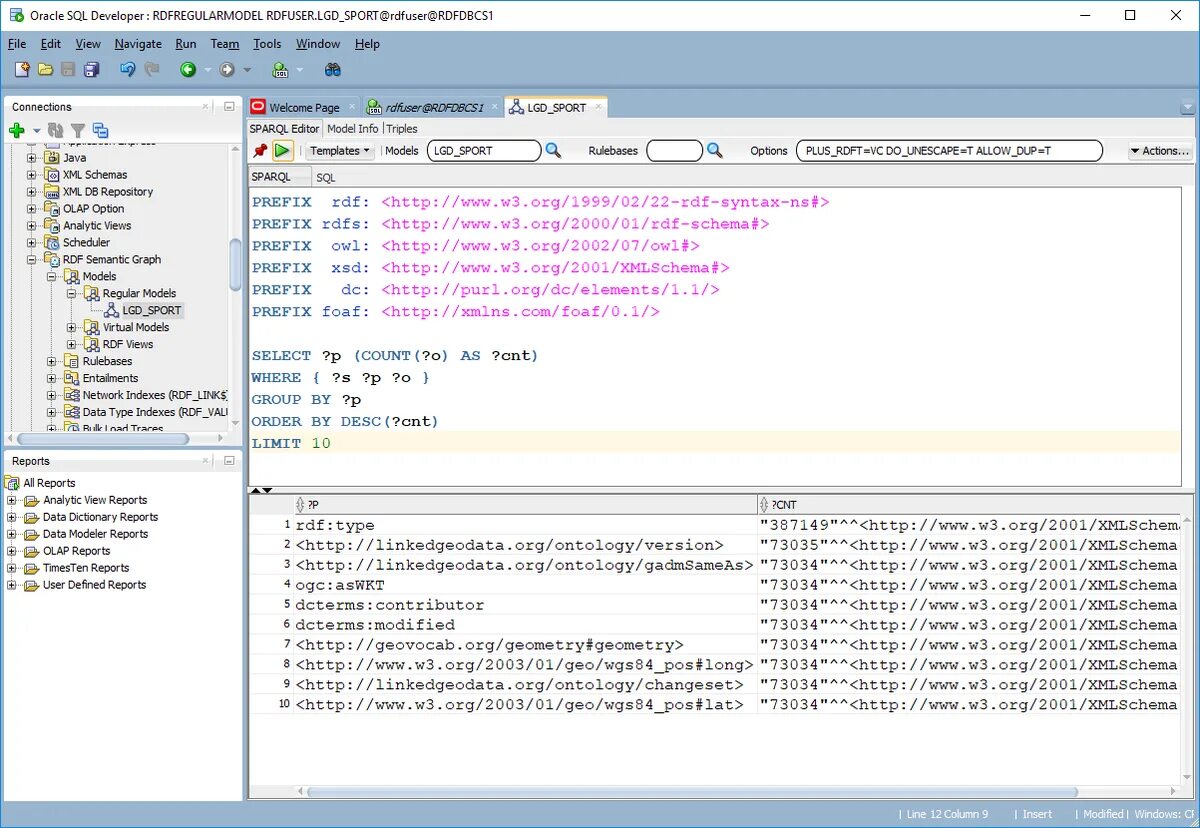Open the Forward button dropdown arrow
Screen dimensions: 1200x828
247,70
